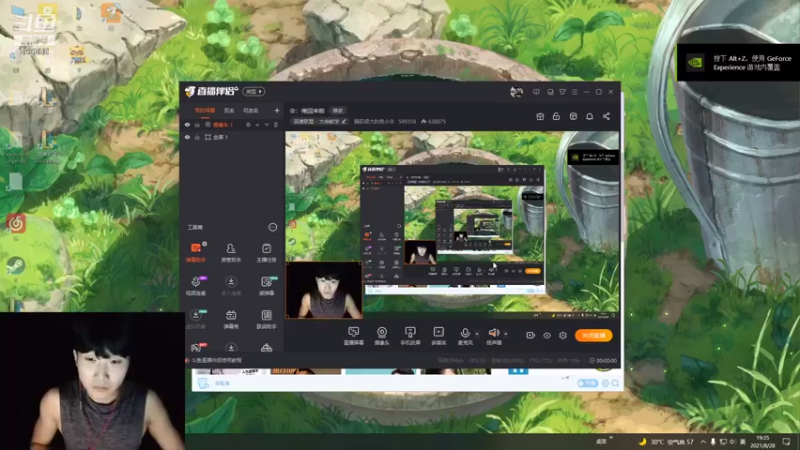The width and height of the screenshot is (800, 450).
Task: Open the 主播任务 tool
Action: (x=266, y=252)
